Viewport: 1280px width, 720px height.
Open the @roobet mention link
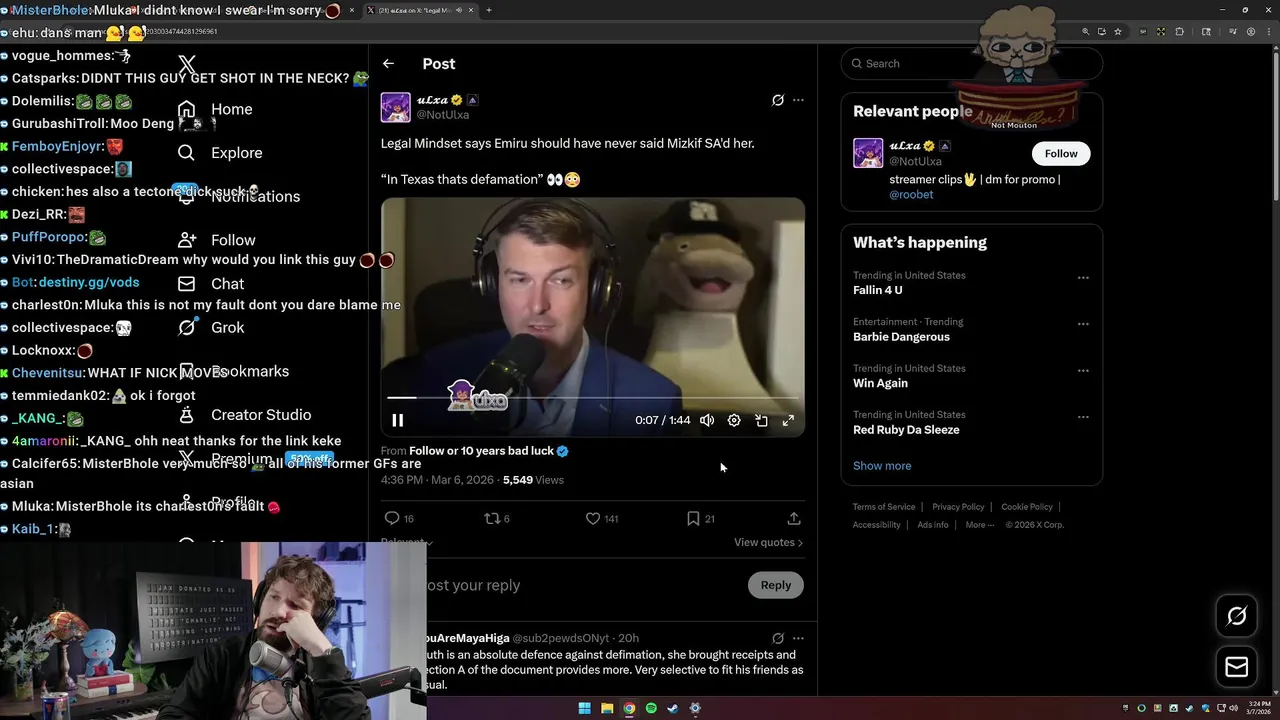[911, 195]
